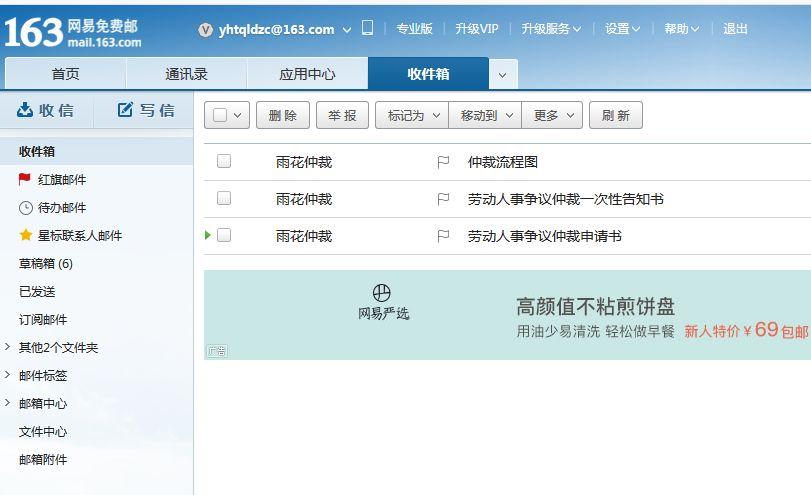Check the box for 仲裁流程图 email
811x495 pixels.
(x=224, y=161)
